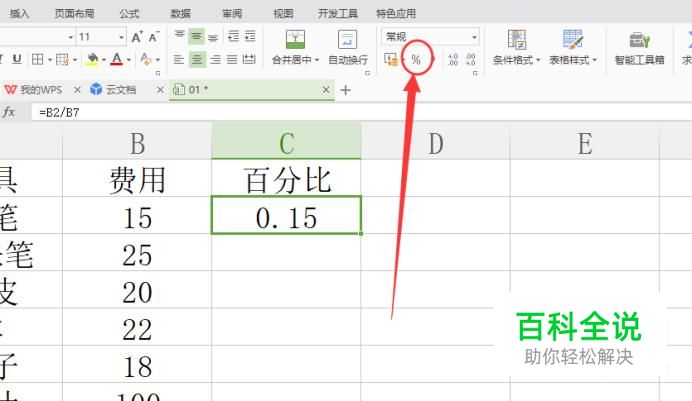Click the align left icon
Viewport: 692px width, 401px height.
coord(179,59)
